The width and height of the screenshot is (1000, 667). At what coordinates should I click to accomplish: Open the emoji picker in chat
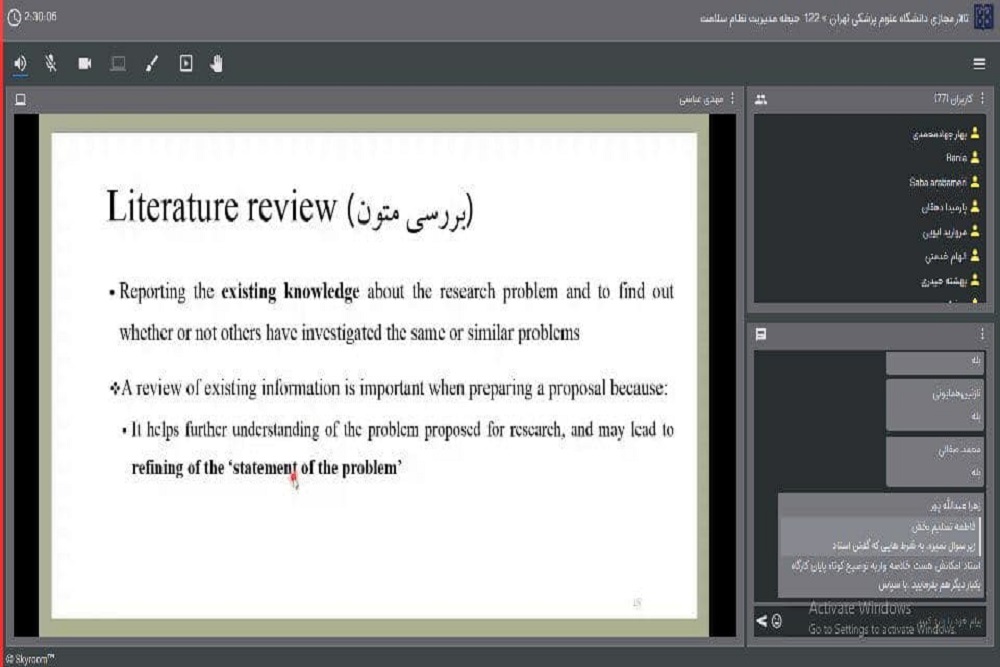pyautogui.click(x=776, y=621)
